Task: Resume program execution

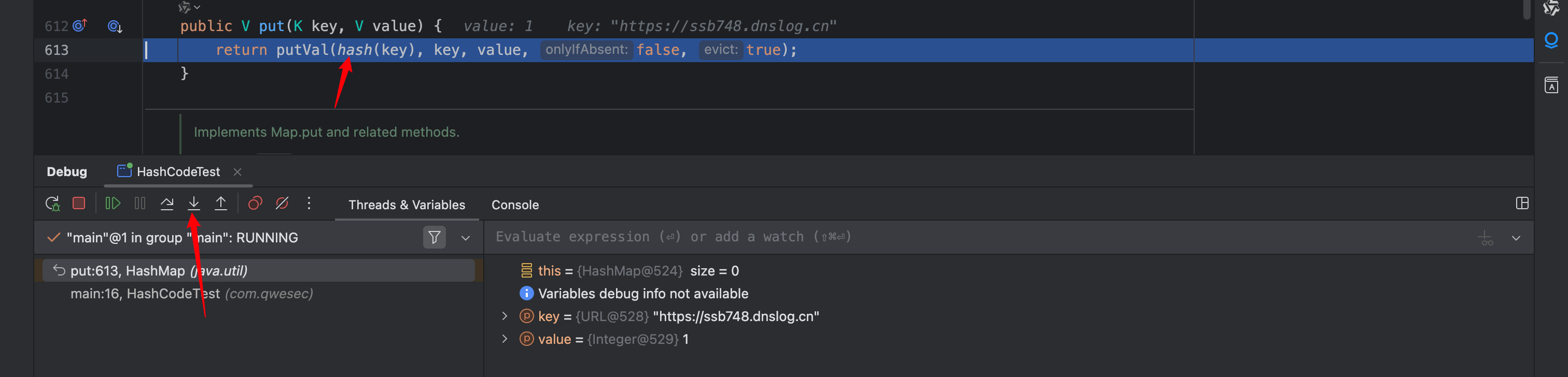Action: coord(113,204)
